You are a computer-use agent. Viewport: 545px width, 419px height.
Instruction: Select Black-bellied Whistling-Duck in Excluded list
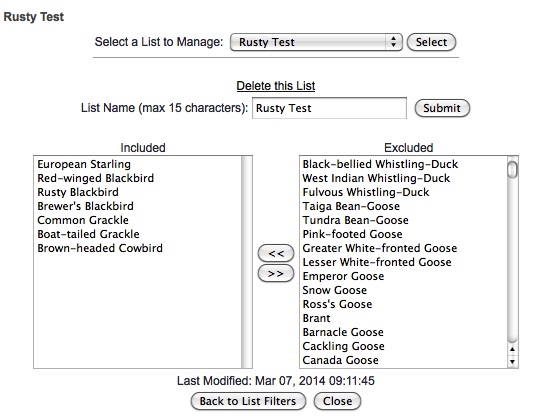click(404, 164)
